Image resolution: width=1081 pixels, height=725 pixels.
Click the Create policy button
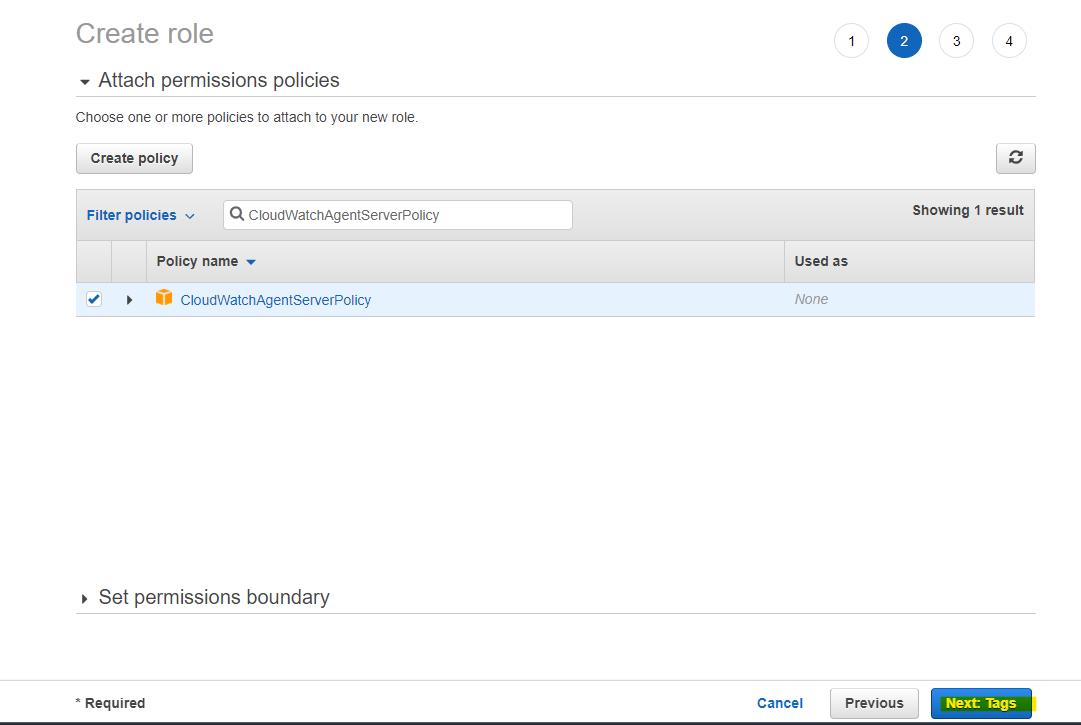pos(134,158)
